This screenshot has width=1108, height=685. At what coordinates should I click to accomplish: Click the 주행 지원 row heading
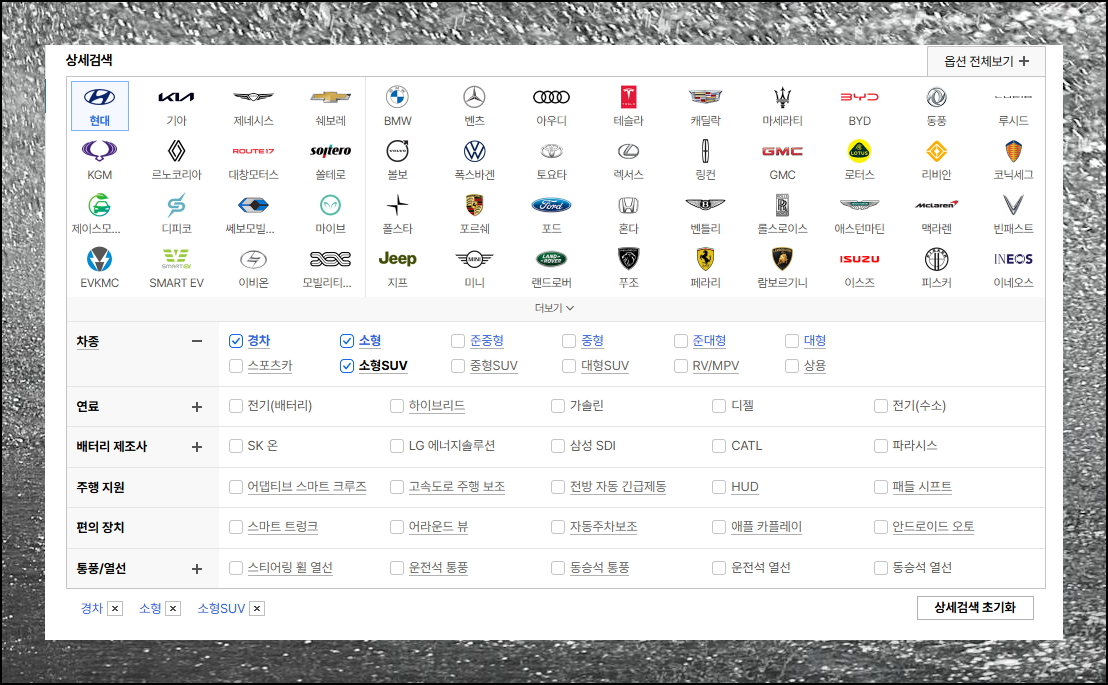click(x=100, y=487)
